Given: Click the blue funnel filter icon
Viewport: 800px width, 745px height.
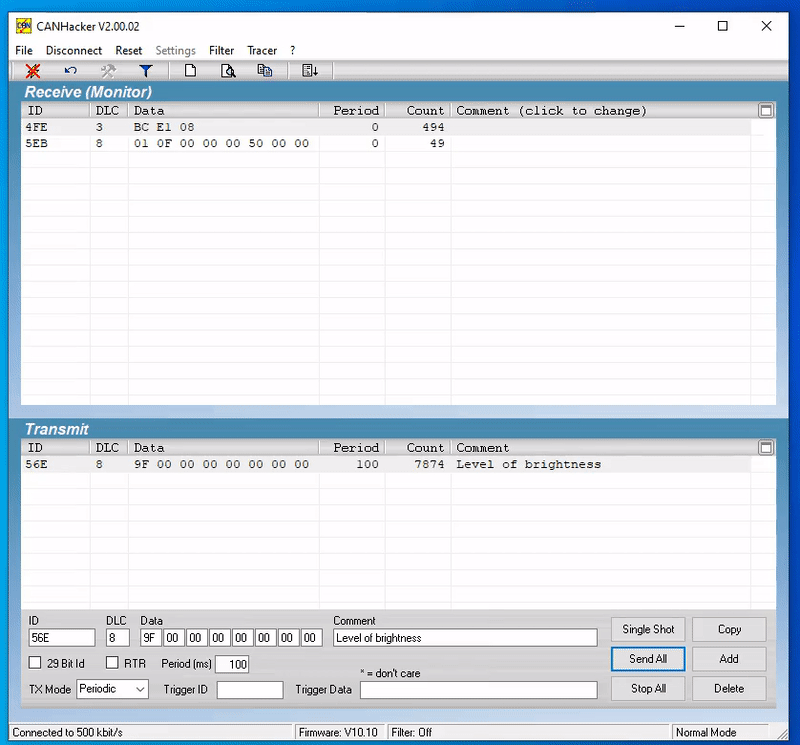Looking at the screenshot, I should 146,71.
